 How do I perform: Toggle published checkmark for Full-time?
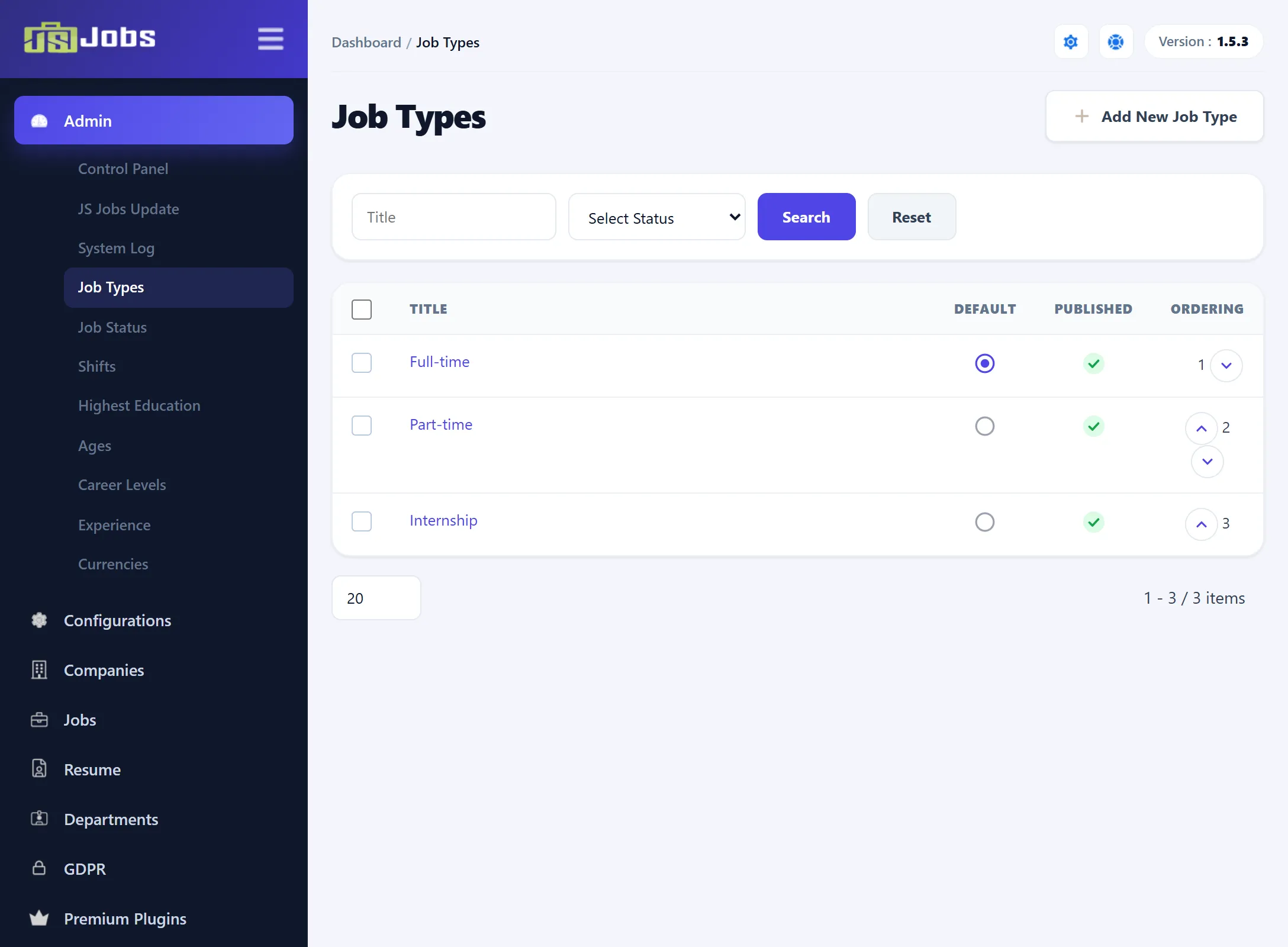tap(1094, 363)
